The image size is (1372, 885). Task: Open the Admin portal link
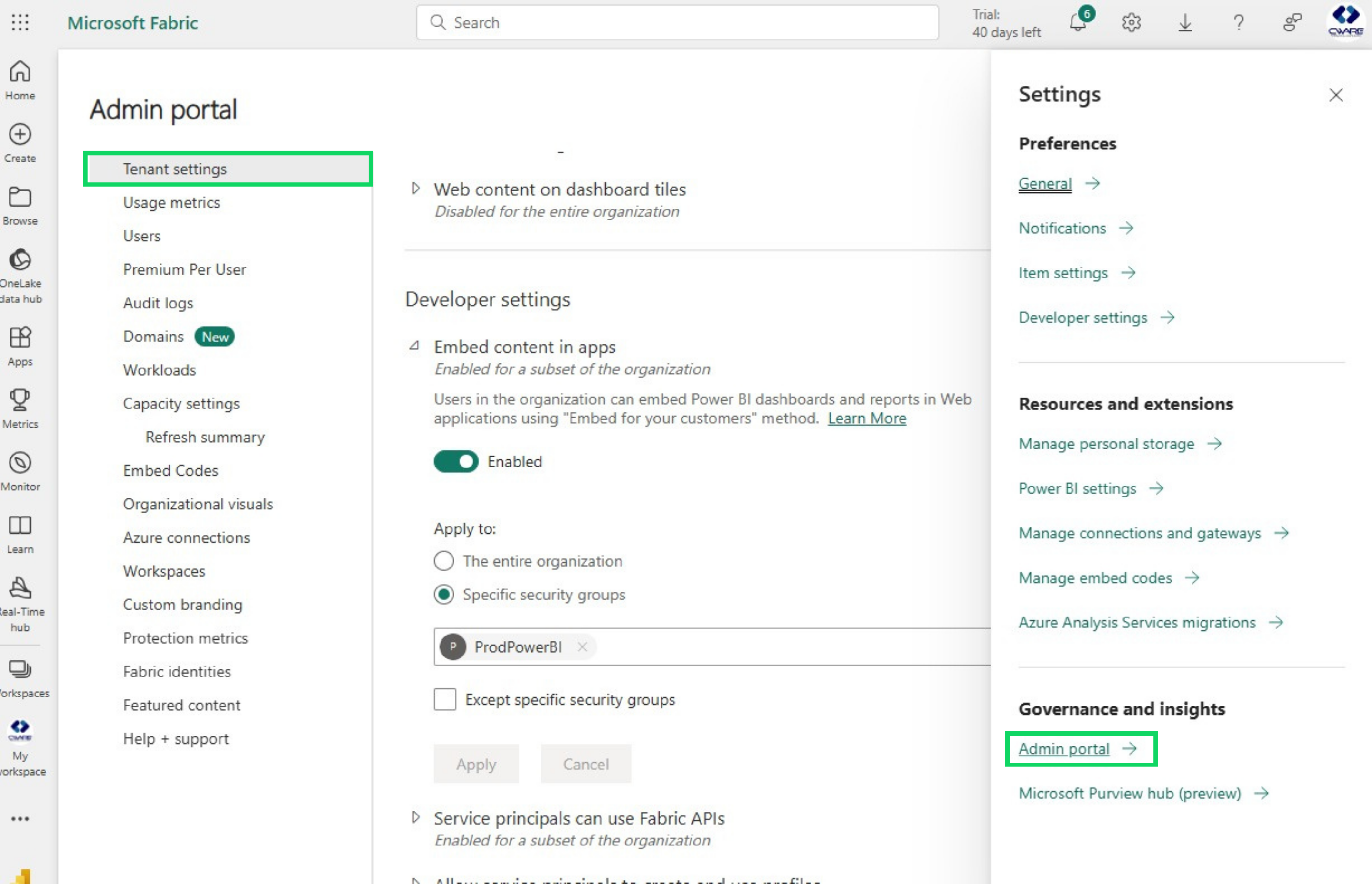pos(1063,749)
